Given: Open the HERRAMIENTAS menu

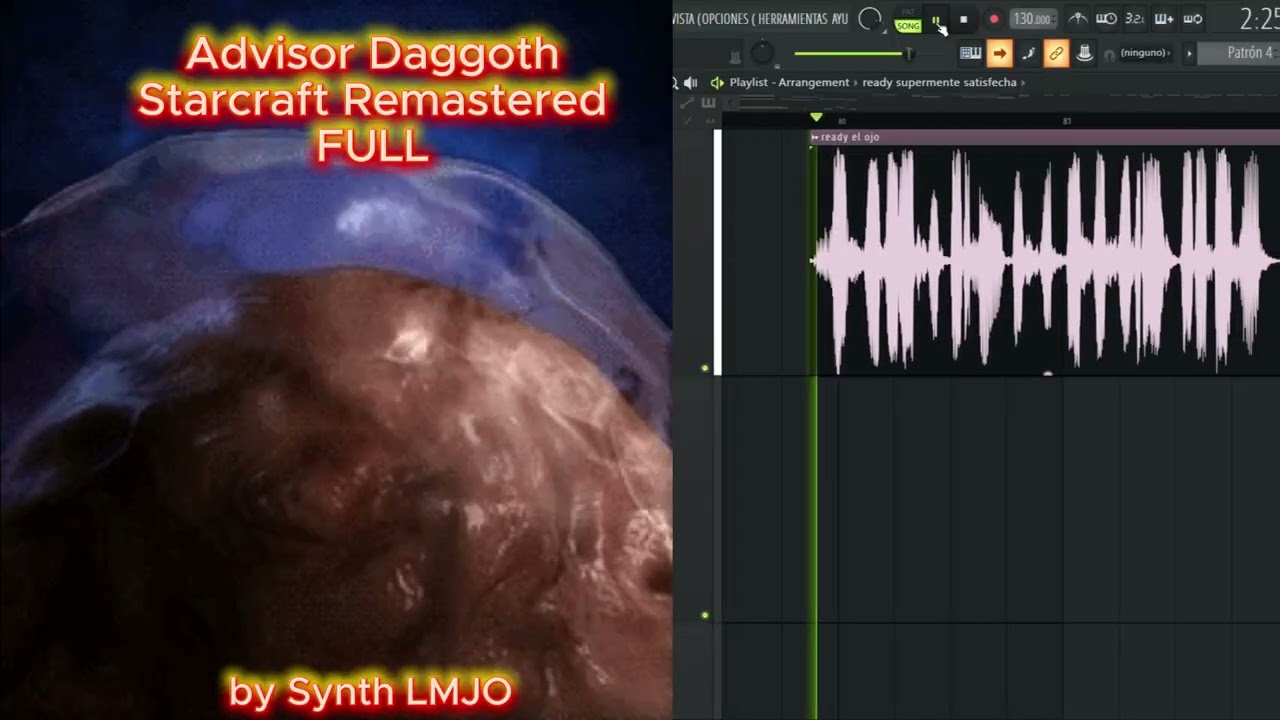Looking at the screenshot, I should click(x=793, y=19).
